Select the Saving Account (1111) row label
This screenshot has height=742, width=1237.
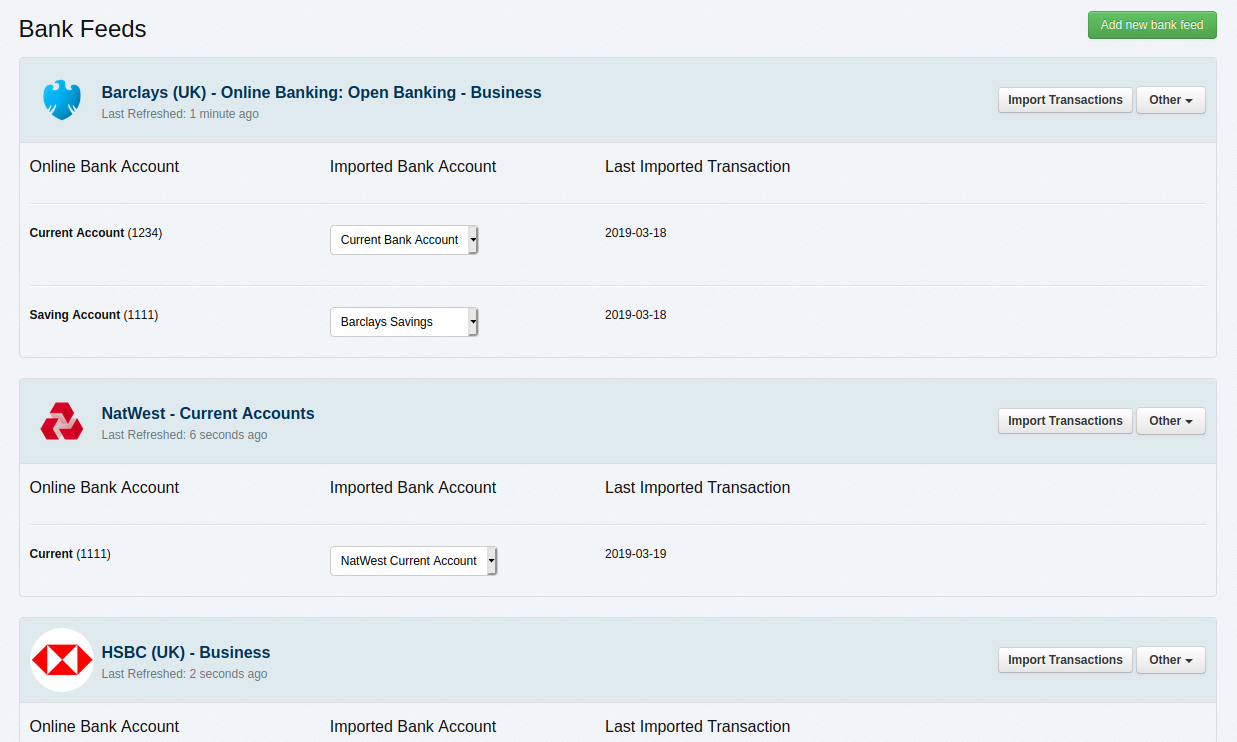[x=94, y=315]
